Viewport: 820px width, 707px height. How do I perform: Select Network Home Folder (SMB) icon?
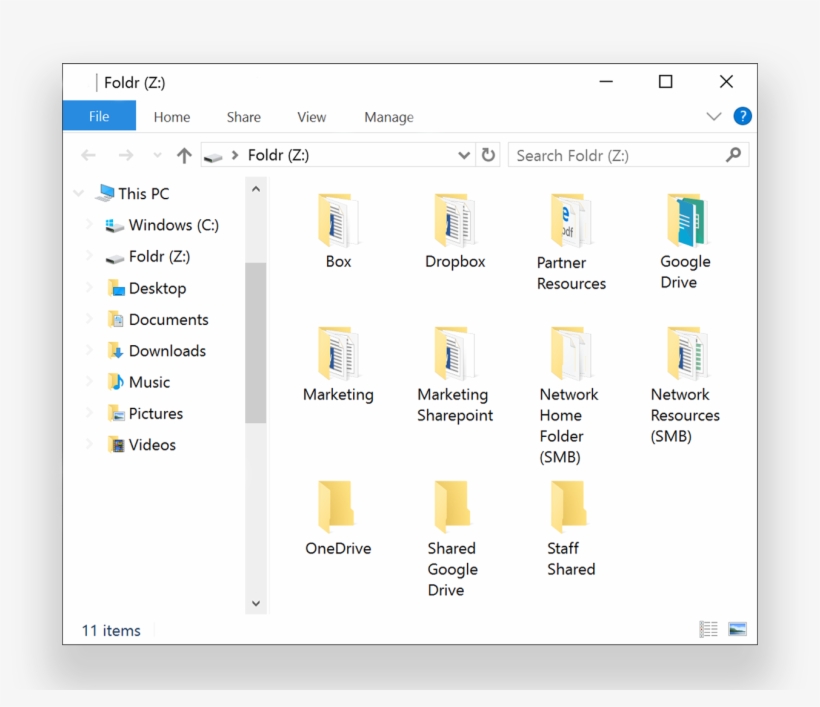point(571,353)
